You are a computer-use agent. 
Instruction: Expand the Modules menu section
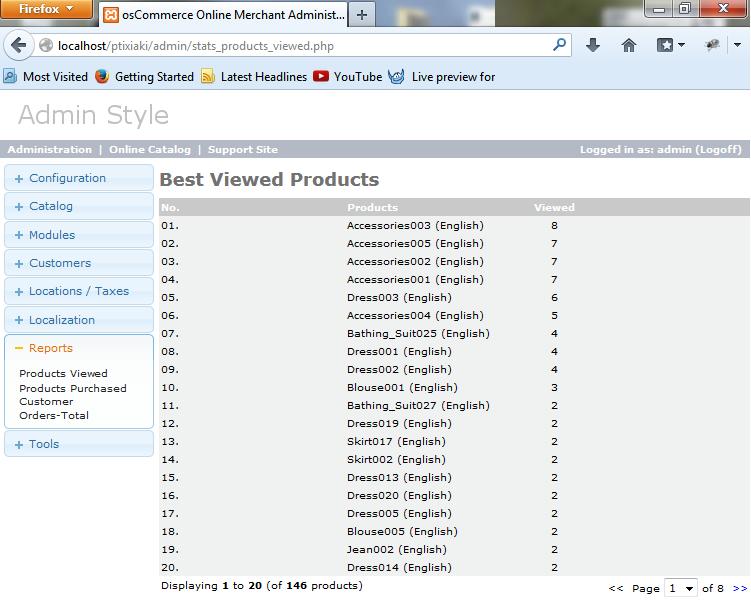(79, 235)
